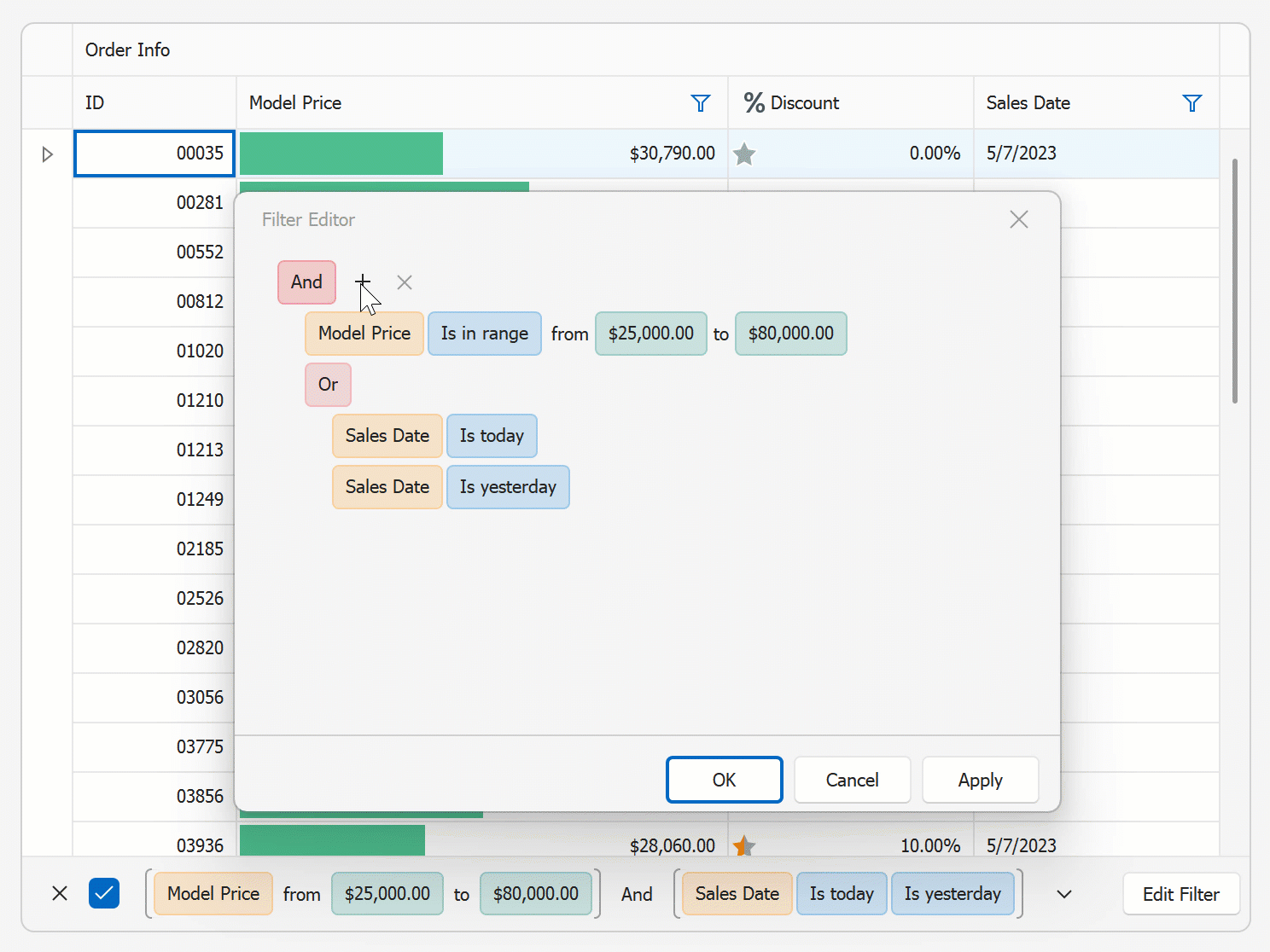Click star rating in row 03936 Discount cell
1270x952 pixels.
(743, 845)
